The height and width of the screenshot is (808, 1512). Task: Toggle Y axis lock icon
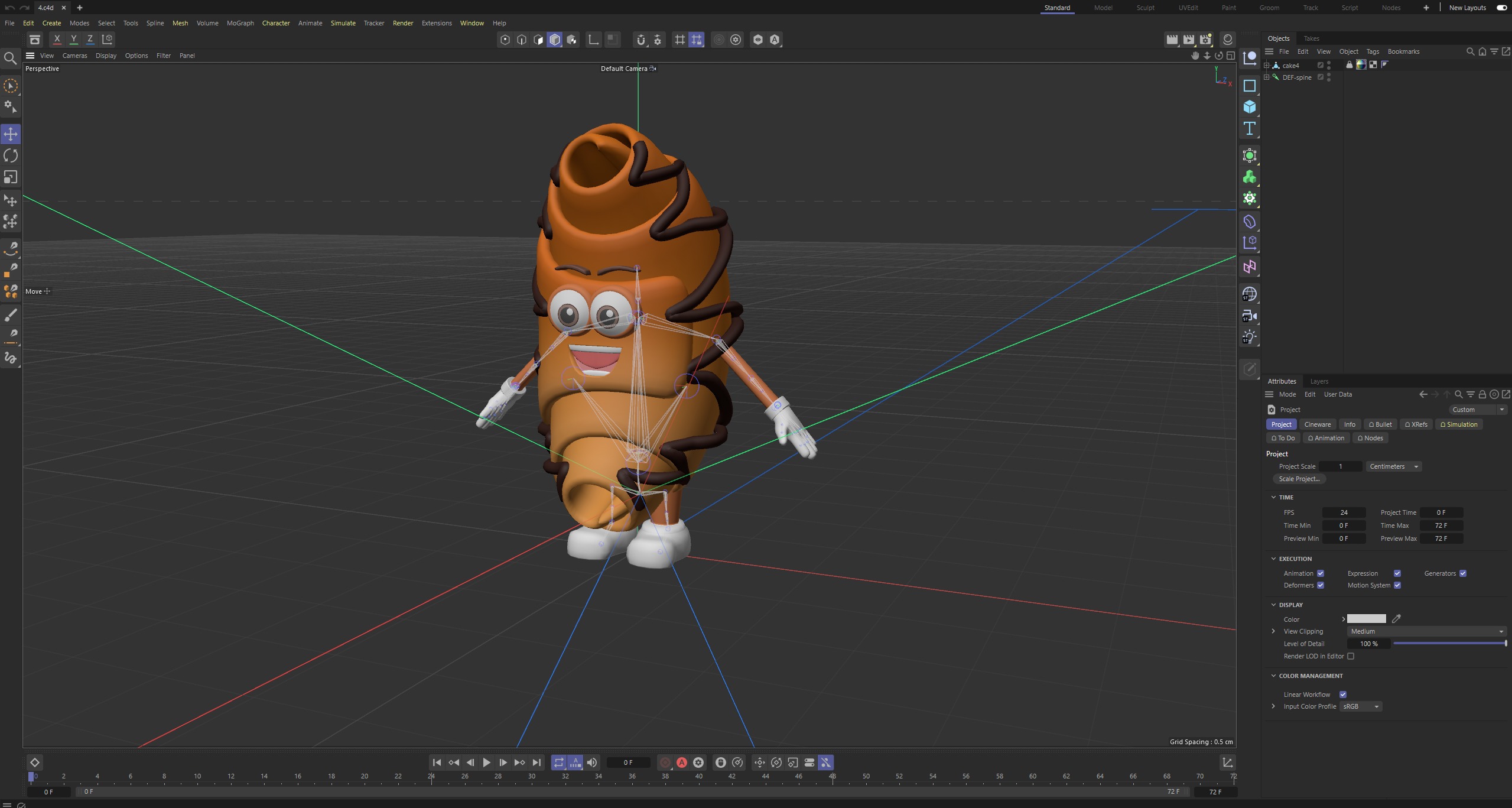73,40
